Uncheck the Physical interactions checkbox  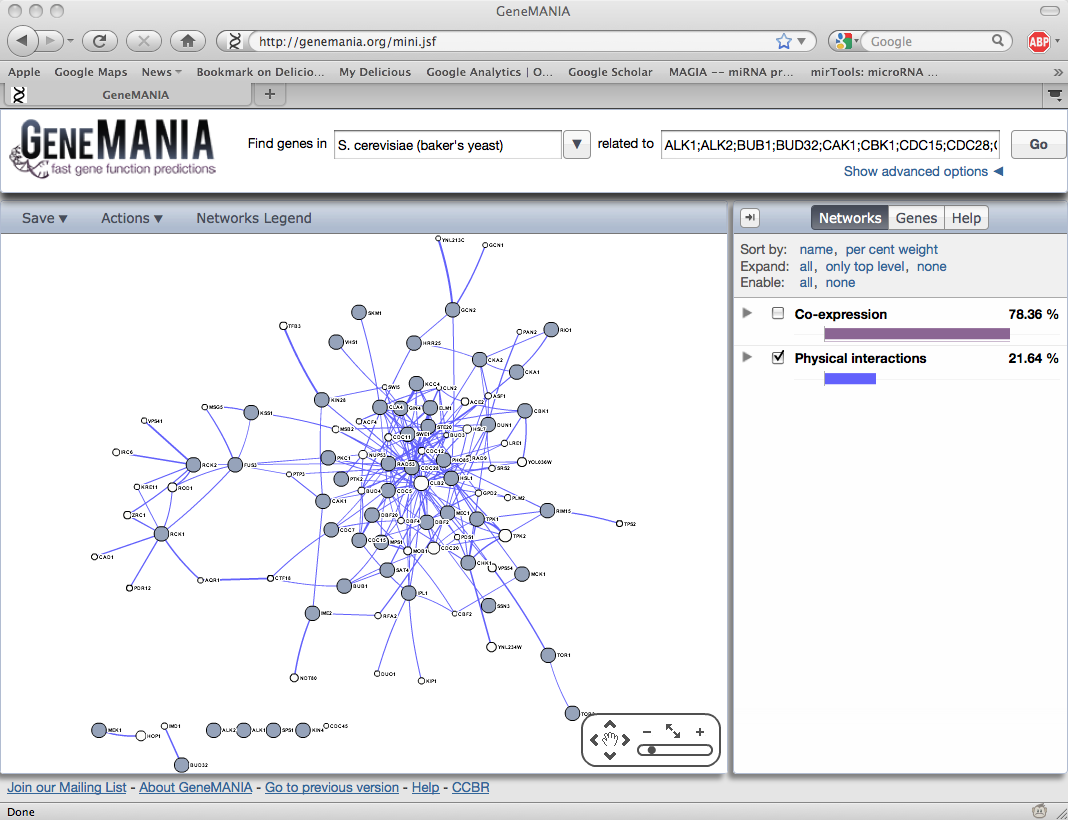[x=778, y=358]
